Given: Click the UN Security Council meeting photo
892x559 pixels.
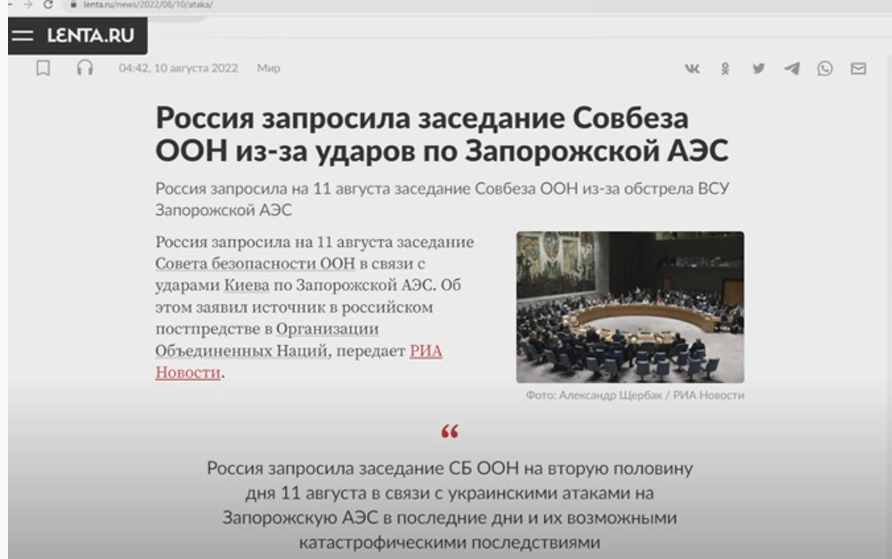Looking at the screenshot, I should tap(629, 307).
